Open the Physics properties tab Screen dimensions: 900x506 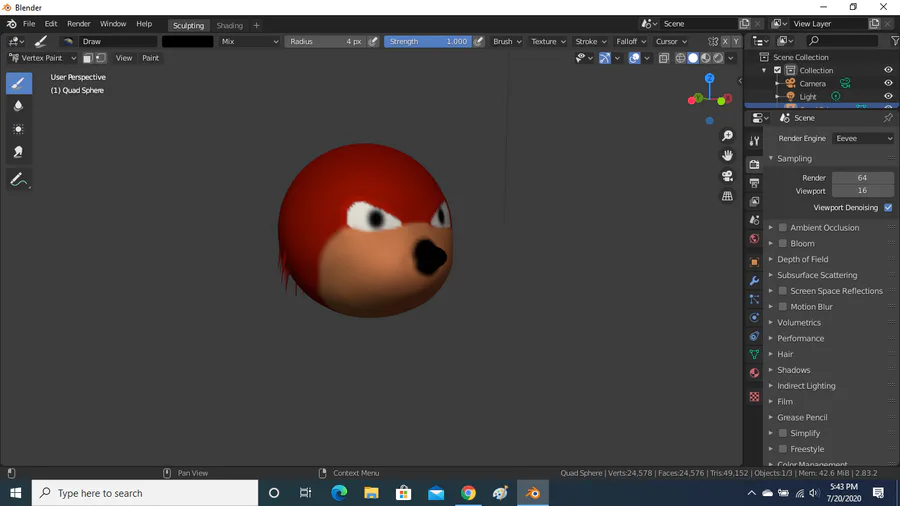click(x=754, y=317)
